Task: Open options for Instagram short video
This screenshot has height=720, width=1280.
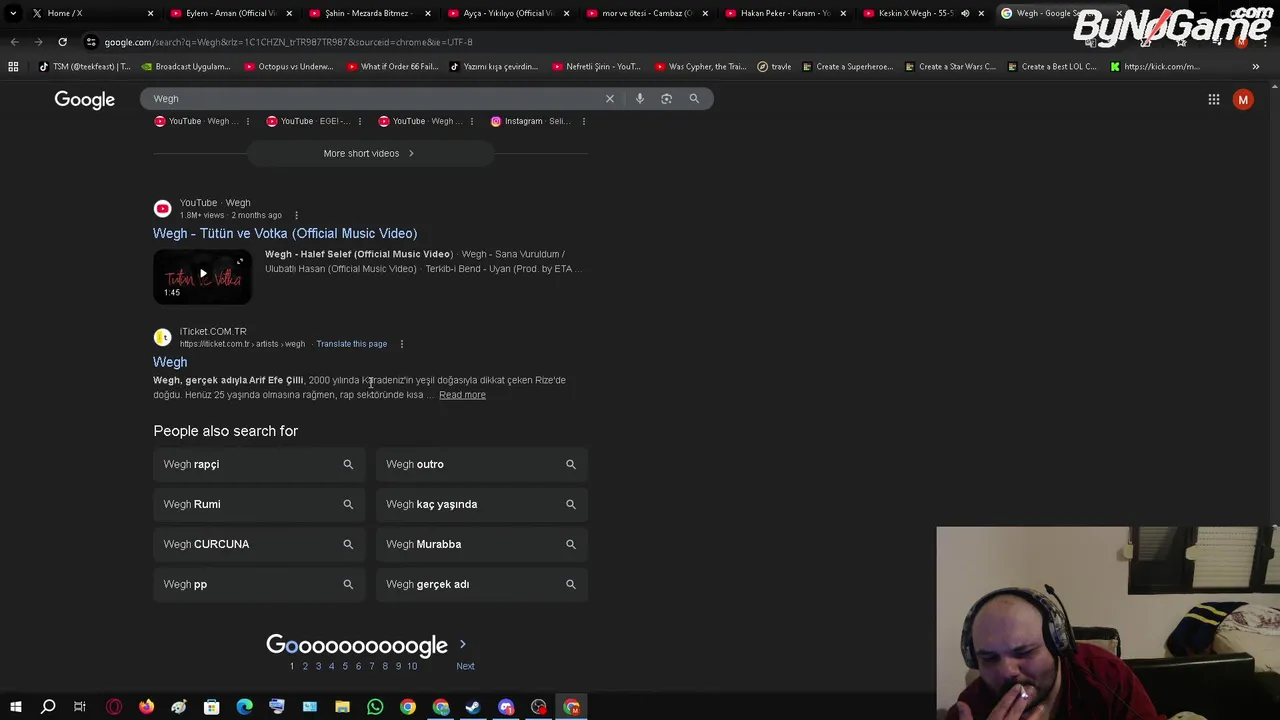Action: (x=584, y=121)
